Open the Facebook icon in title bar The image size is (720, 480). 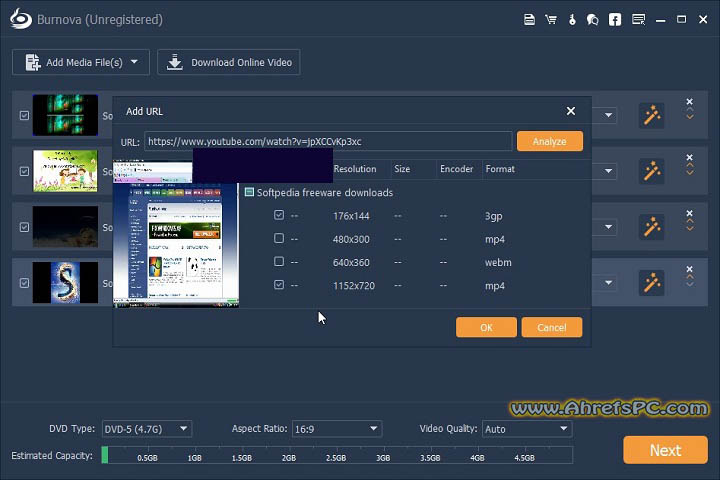pyautogui.click(x=615, y=20)
